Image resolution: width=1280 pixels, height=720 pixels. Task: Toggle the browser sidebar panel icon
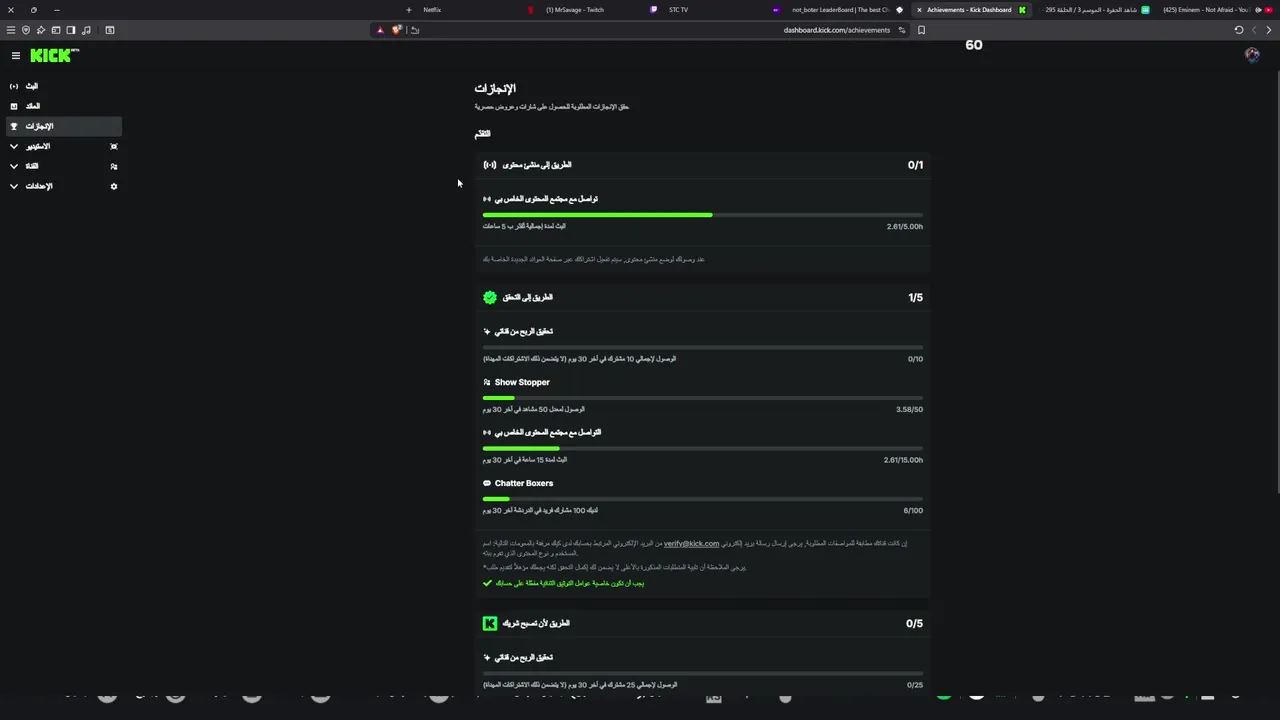pyautogui.click(x=71, y=30)
